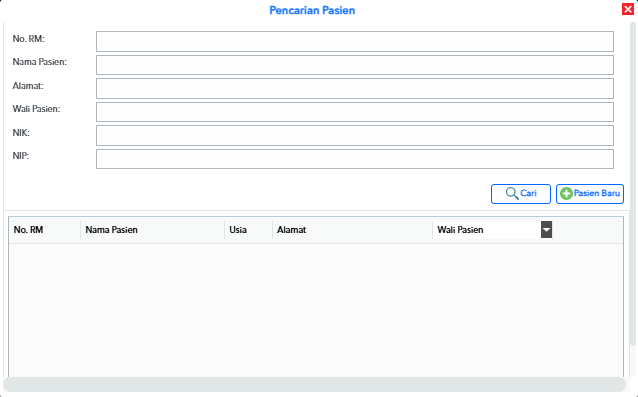This screenshot has width=638, height=397.
Task: Open the Wali Pasien column dropdown arrow
Action: [x=546, y=230]
